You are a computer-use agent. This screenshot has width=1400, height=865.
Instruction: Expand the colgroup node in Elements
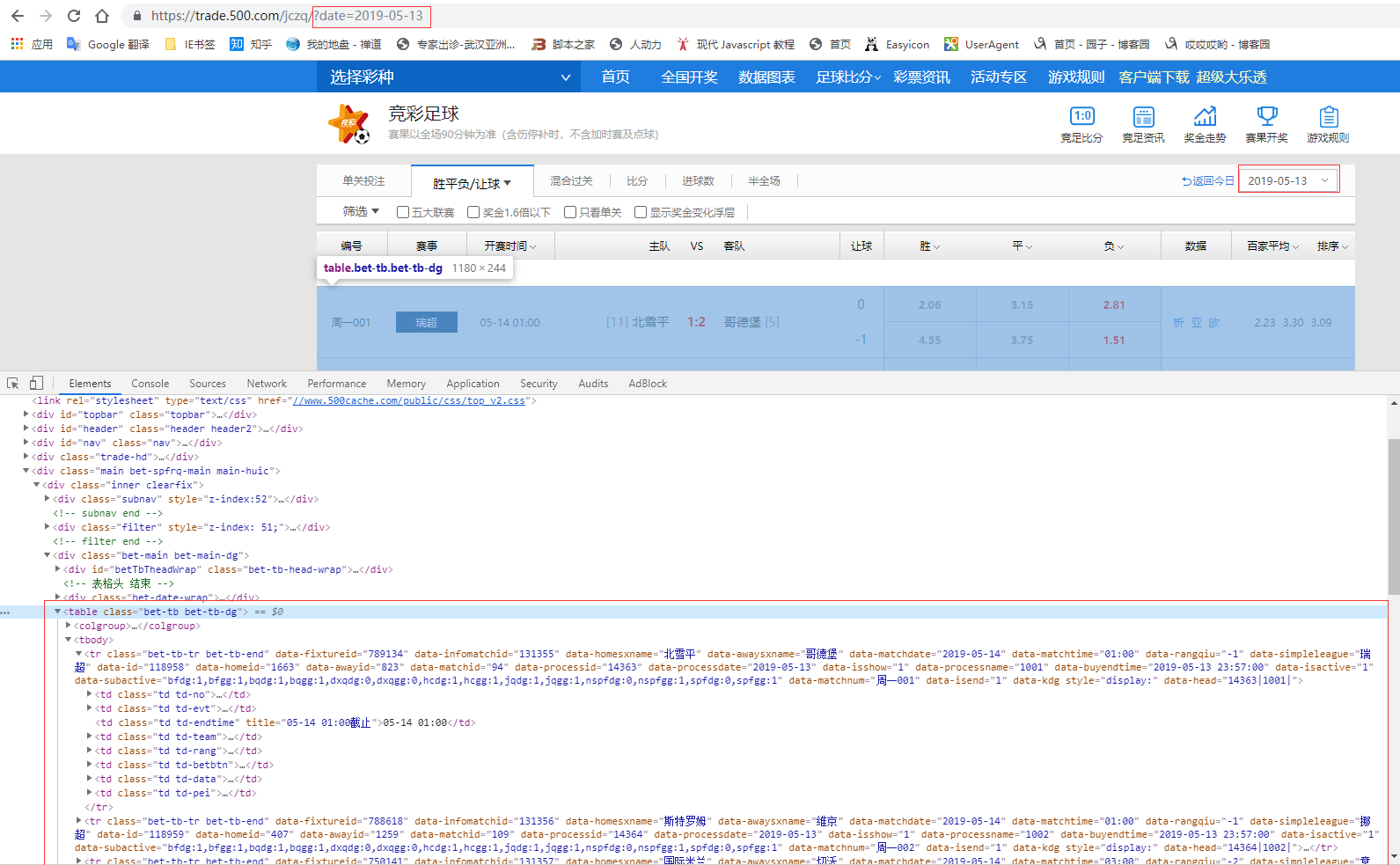click(x=68, y=626)
